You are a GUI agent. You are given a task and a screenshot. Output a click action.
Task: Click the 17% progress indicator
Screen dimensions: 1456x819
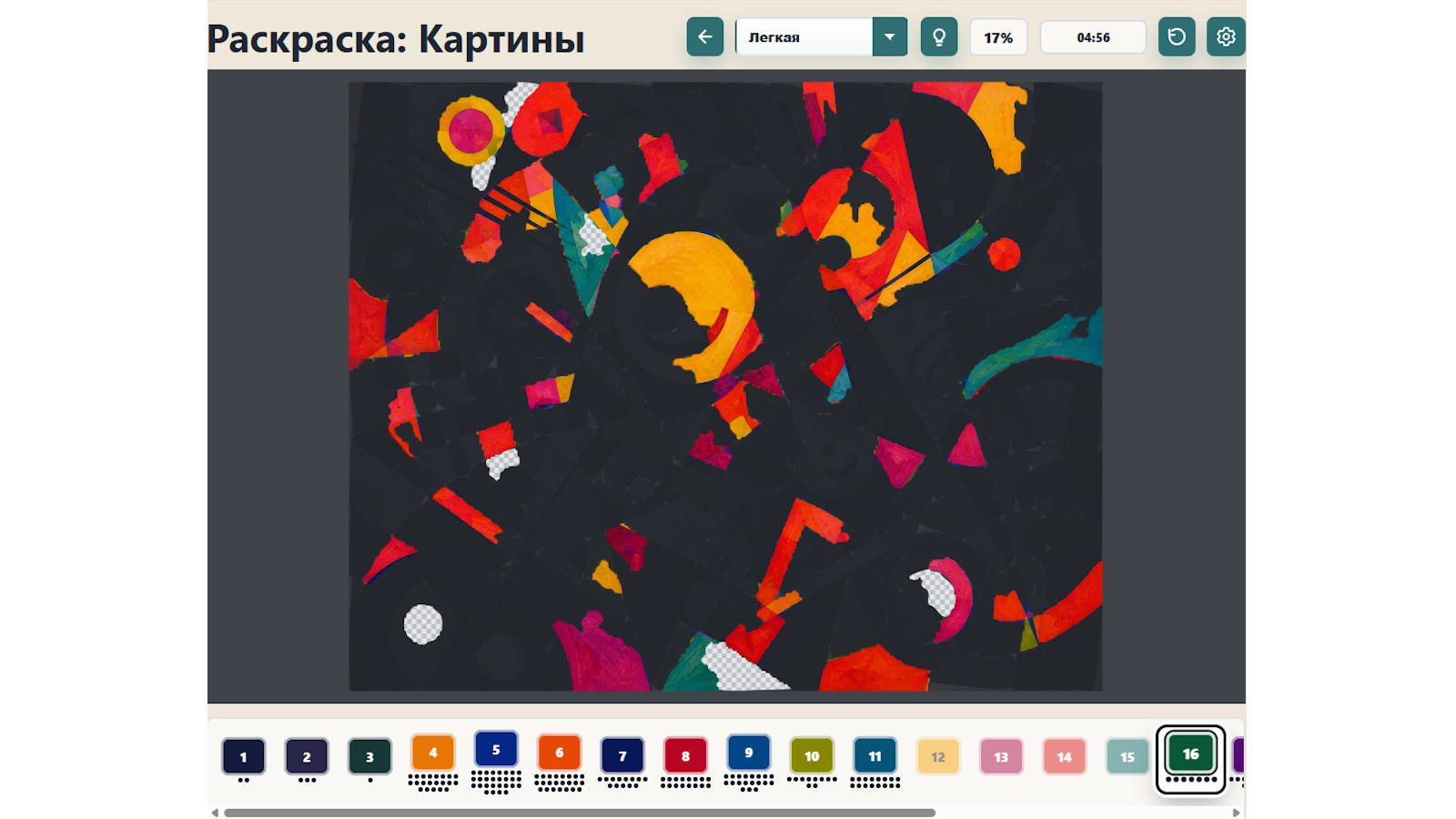pyautogui.click(x=998, y=37)
